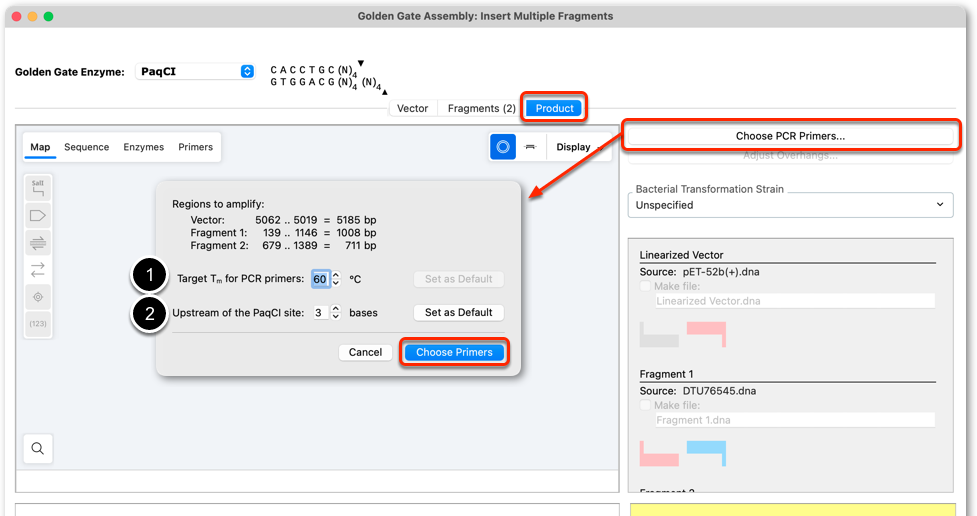Click the Target Tm stepper arrows

336,279
